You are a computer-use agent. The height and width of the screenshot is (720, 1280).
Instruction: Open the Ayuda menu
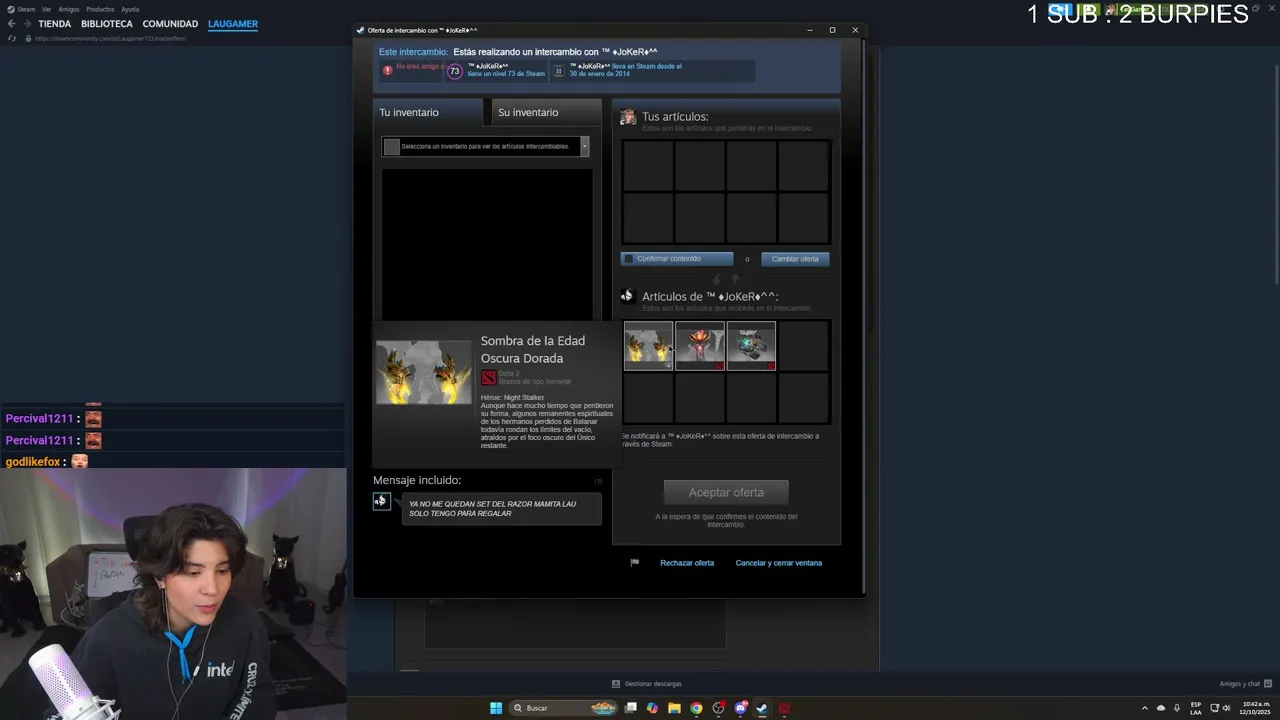pyautogui.click(x=130, y=9)
